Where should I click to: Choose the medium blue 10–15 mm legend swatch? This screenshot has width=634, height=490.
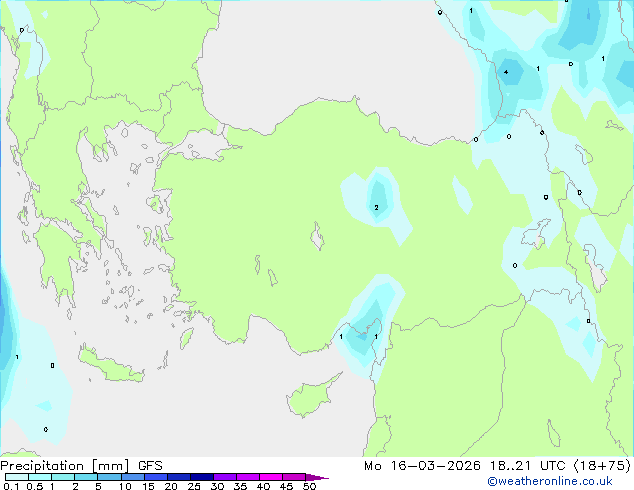(x=133, y=477)
